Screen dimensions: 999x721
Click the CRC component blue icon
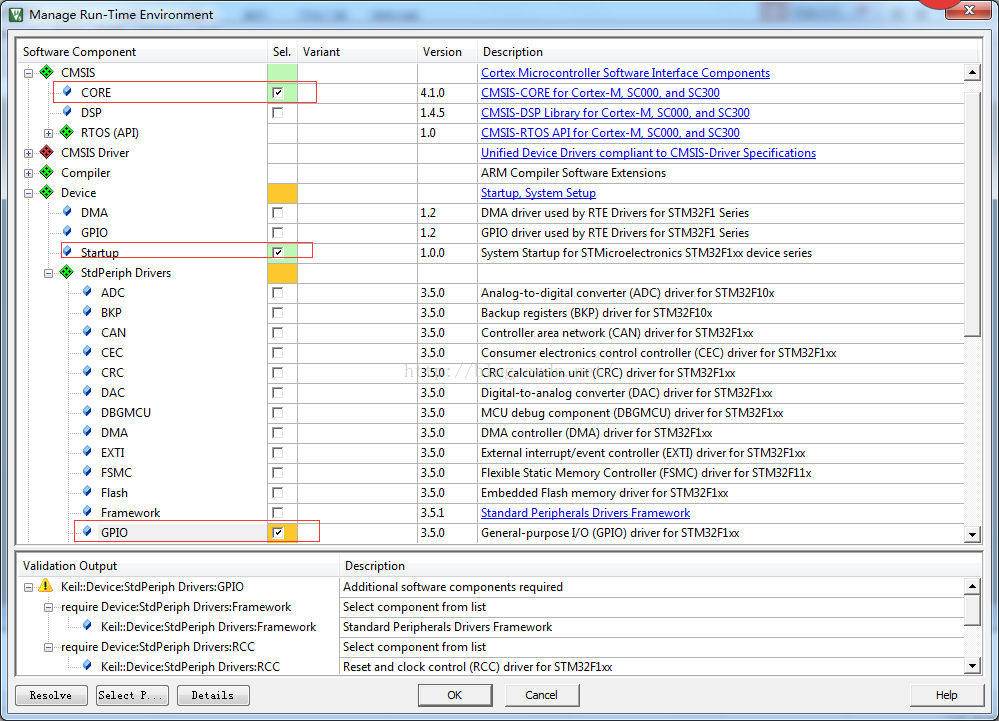click(x=87, y=372)
